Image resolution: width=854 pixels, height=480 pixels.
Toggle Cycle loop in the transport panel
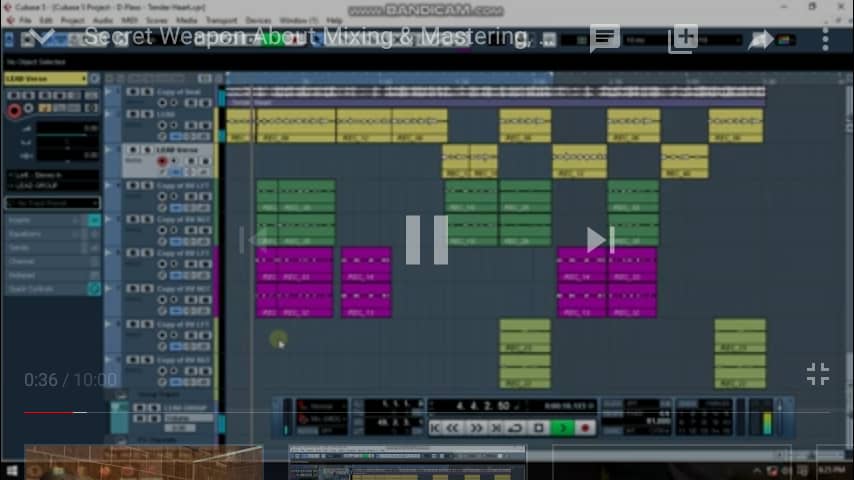coord(515,428)
